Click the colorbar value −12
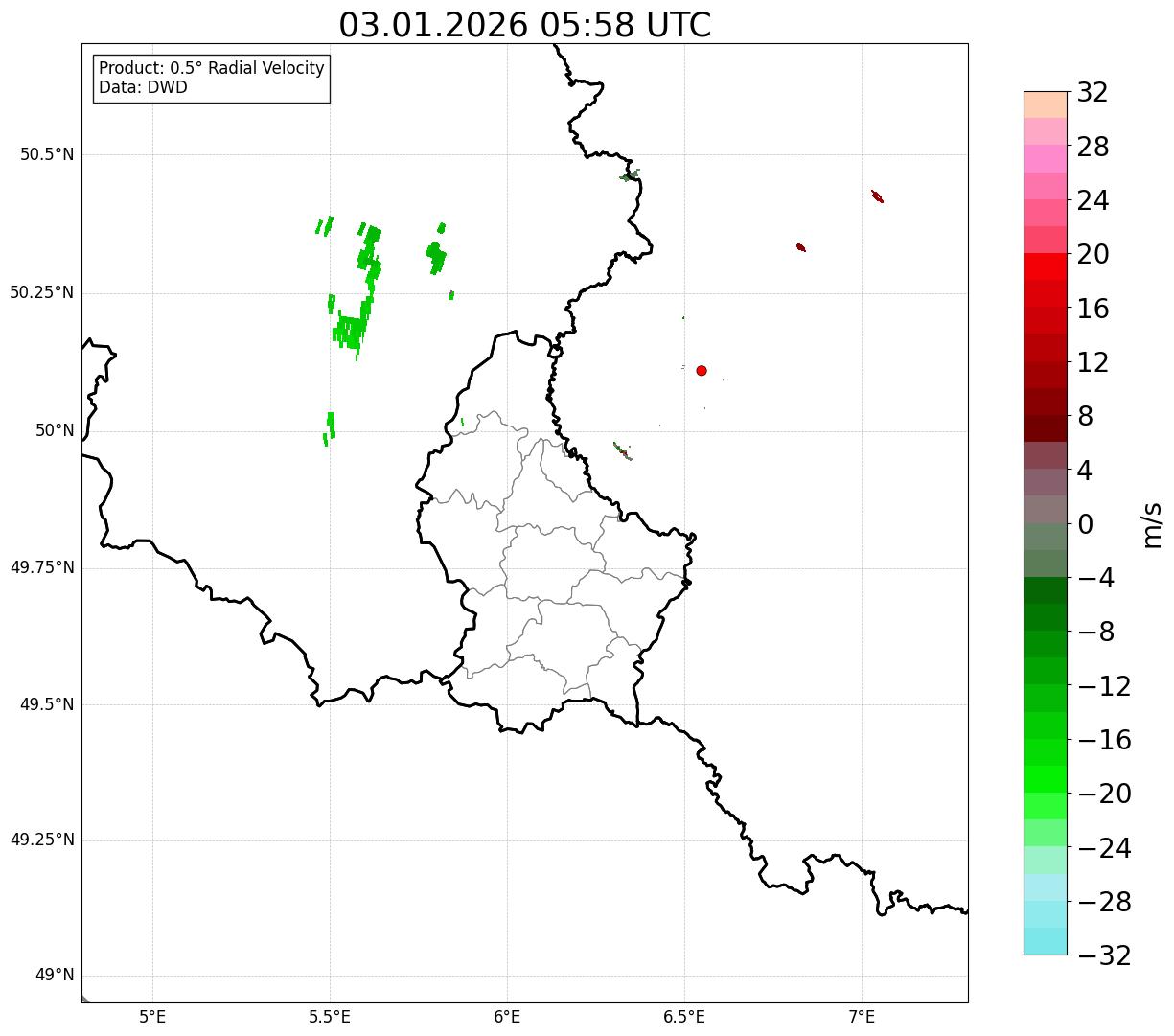Viewport: 1174px width, 1036px height. pyautogui.click(x=1104, y=686)
